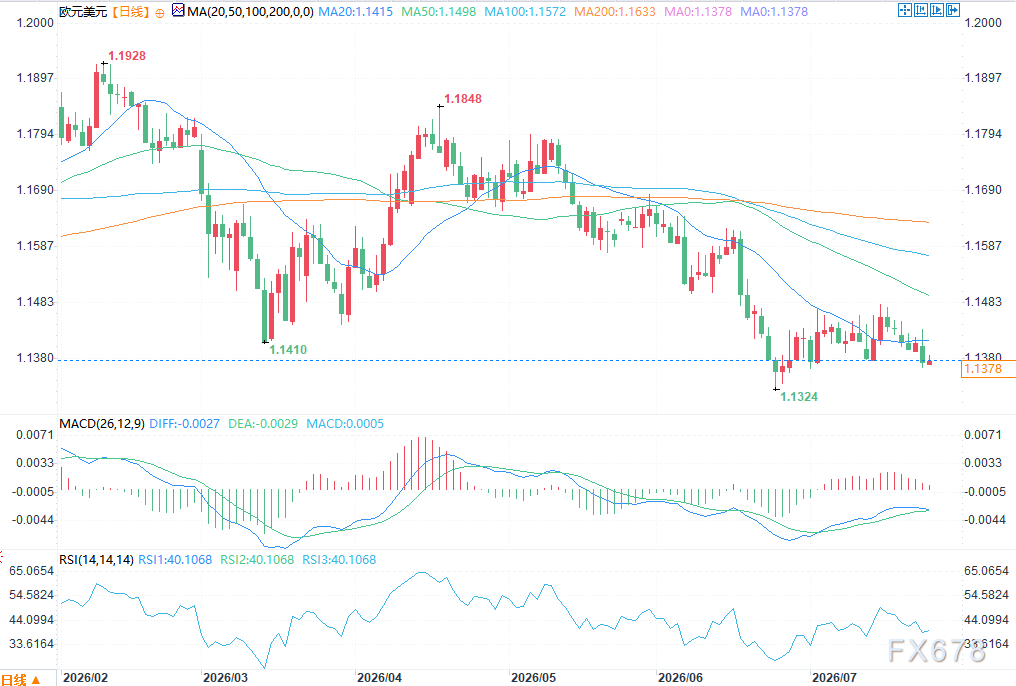1016x686 pixels.
Task: Click the 2026/05 date on time axis
Action: (x=533, y=678)
